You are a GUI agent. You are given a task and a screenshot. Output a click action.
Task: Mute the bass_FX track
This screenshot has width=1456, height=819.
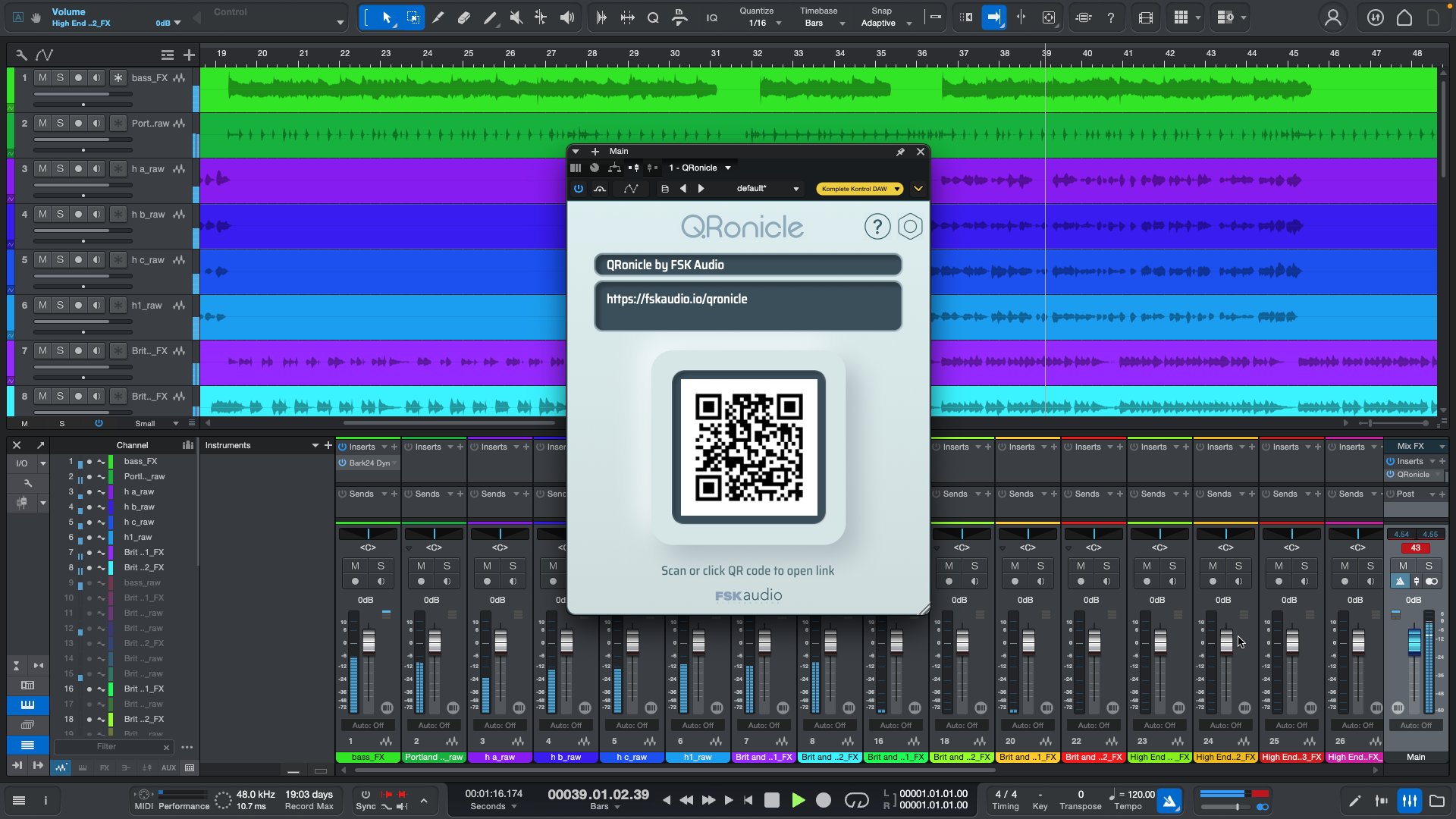pos(42,78)
